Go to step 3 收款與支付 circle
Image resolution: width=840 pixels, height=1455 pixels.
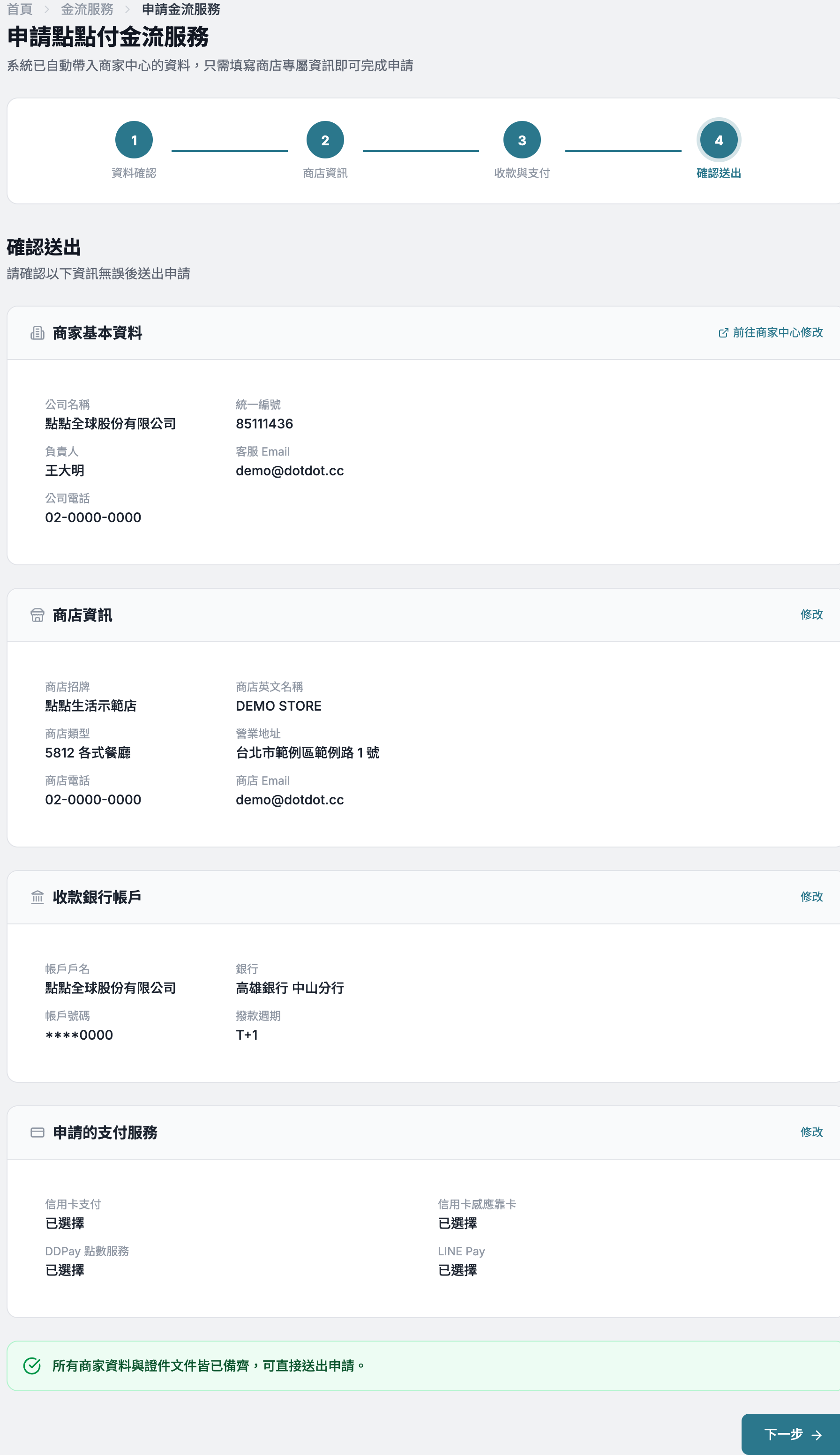[x=522, y=140]
